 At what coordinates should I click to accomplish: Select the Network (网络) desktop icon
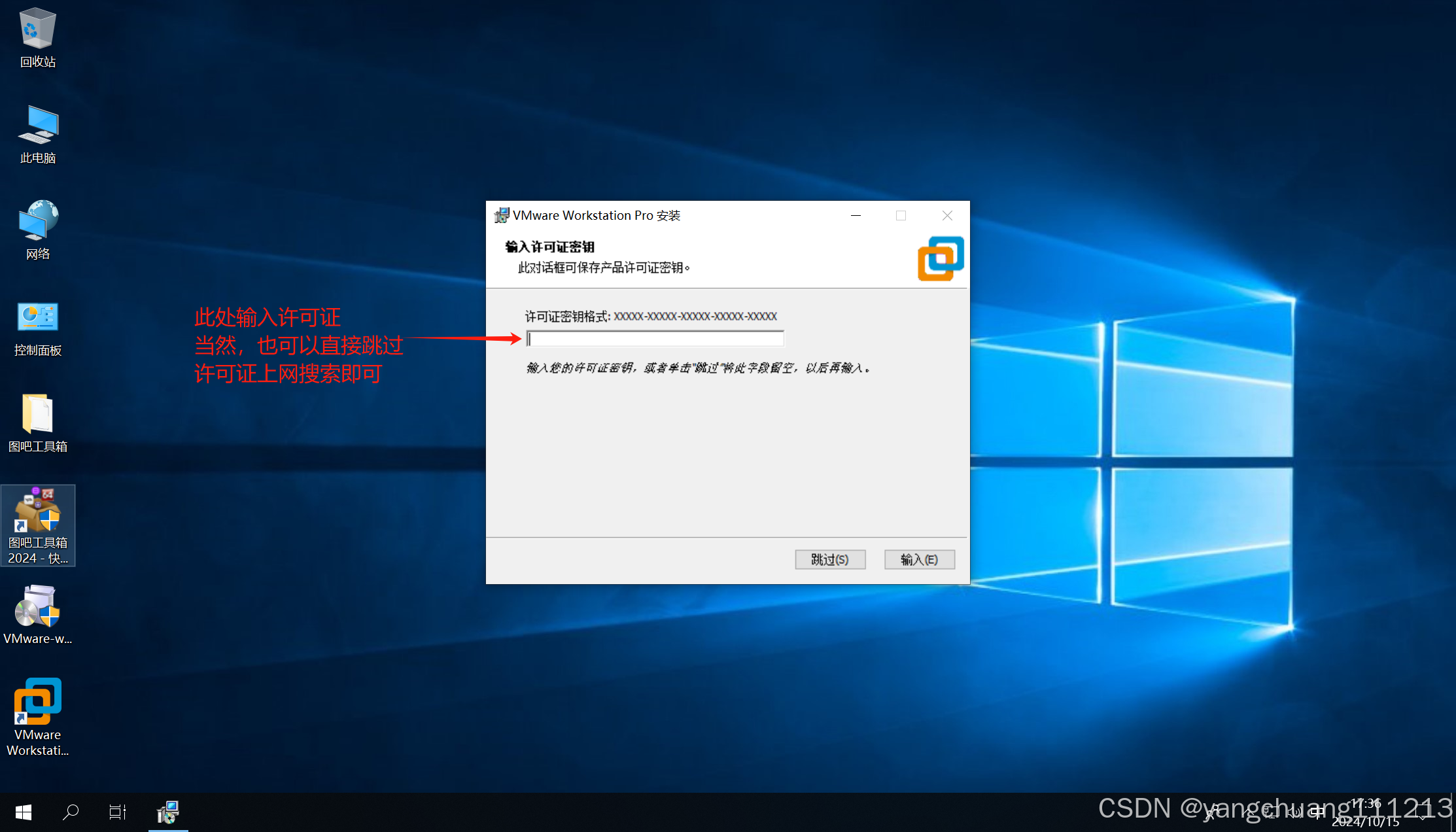pos(37,230)
